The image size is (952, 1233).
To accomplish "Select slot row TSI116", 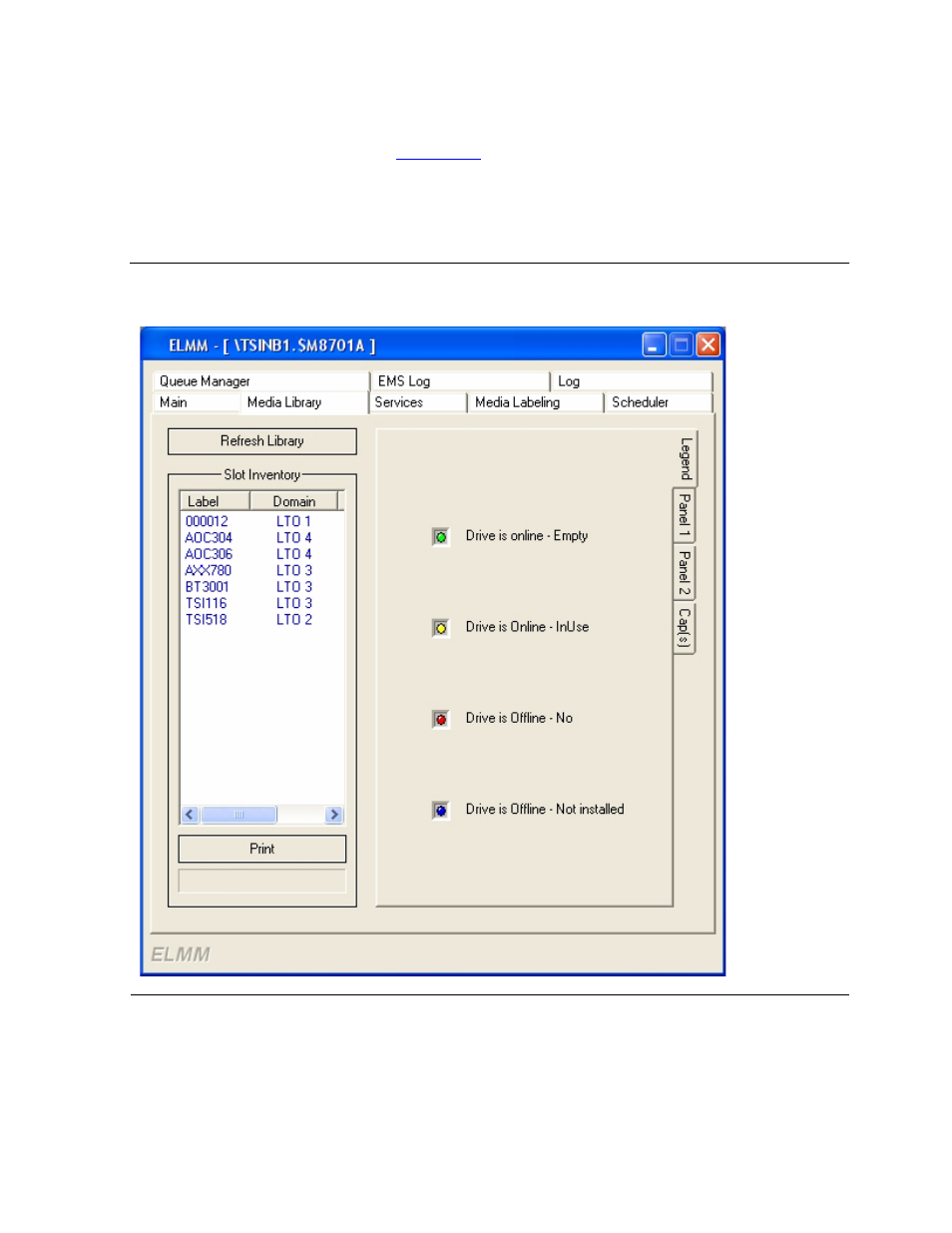I will pyautogui.click(x=262, y=603).
